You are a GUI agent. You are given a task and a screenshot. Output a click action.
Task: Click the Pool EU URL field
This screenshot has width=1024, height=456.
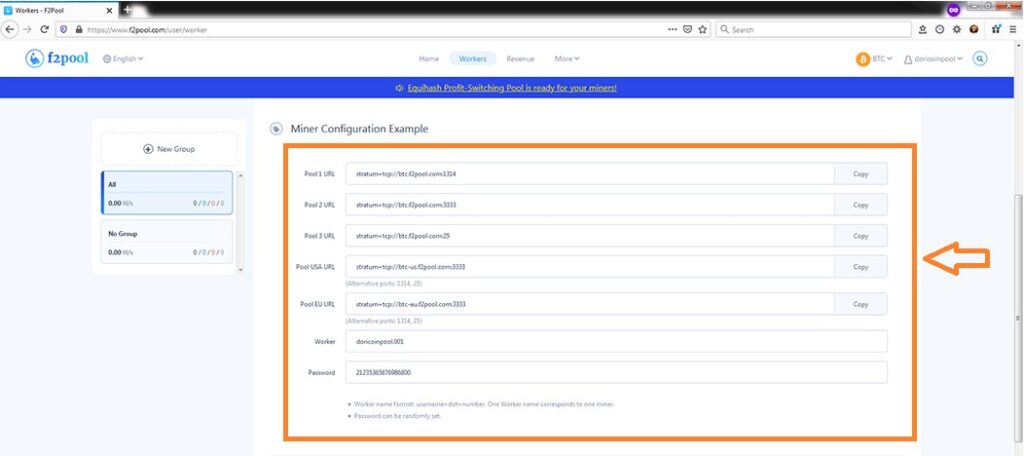590,304
